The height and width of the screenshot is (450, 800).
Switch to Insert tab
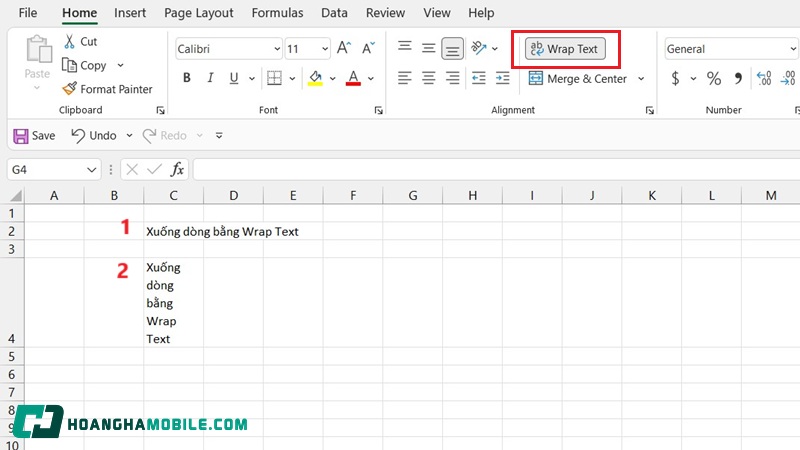tap(130, 13)
